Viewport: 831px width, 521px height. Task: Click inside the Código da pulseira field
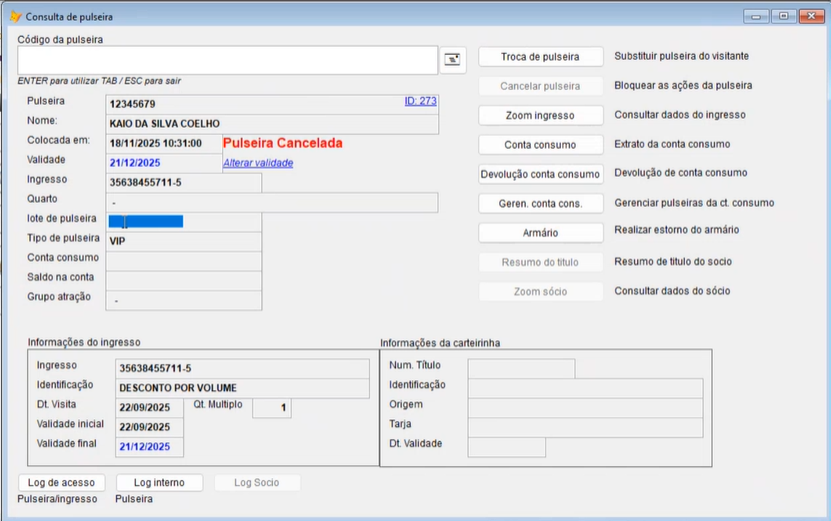227,60
